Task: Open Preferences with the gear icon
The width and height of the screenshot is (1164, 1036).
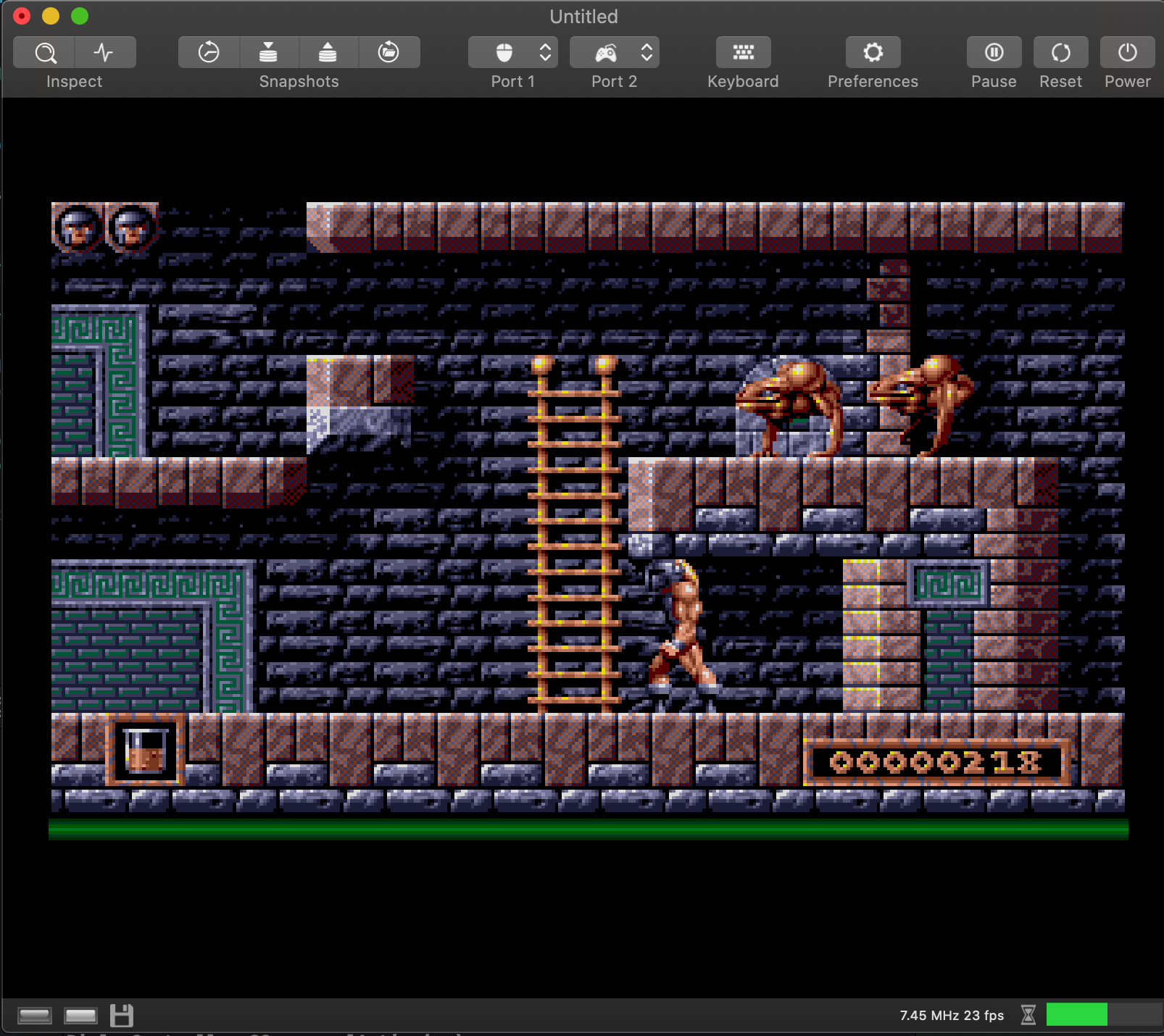Action: coord(873,52)
